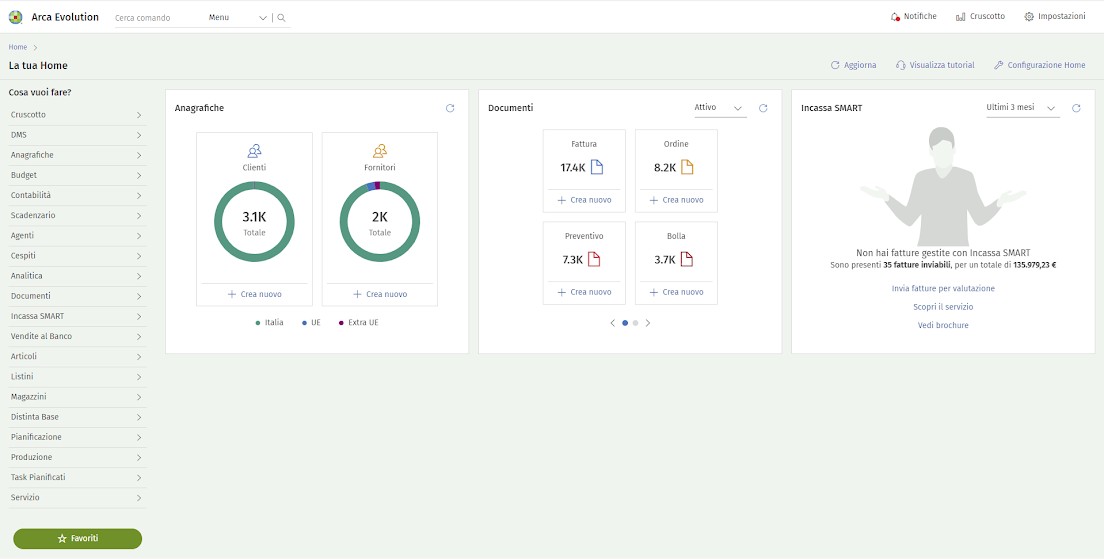
Task: Expand the Contabilità sidebar menu
Action: coord(76,195)
